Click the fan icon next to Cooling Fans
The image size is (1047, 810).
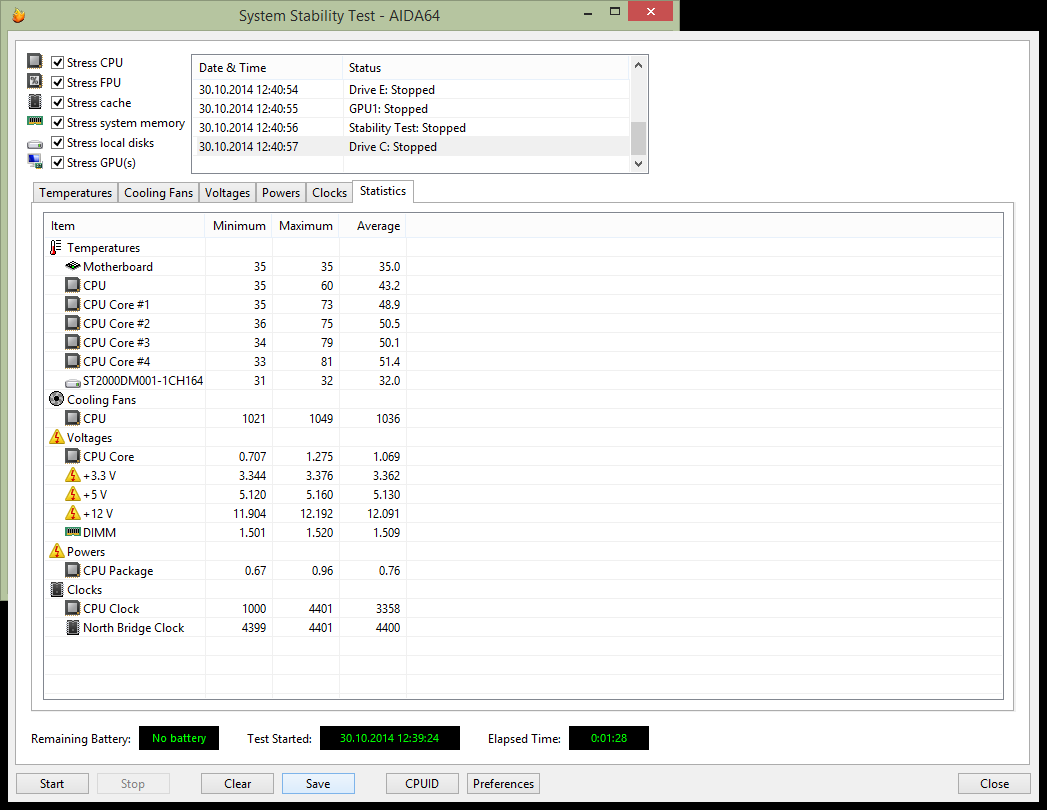pyautogui.click(x=57, y=399)
